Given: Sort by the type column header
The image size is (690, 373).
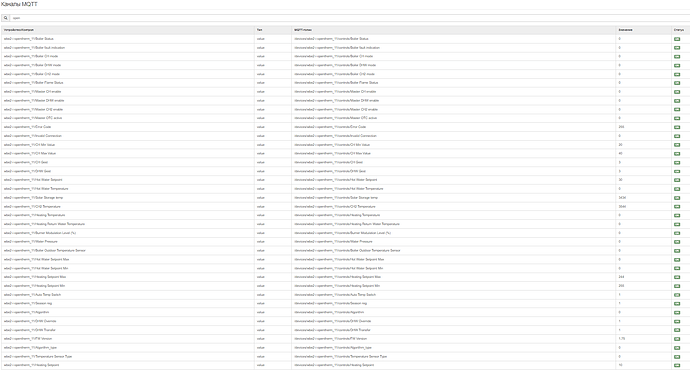Looking at the screenshot, I should click(260, 30).
